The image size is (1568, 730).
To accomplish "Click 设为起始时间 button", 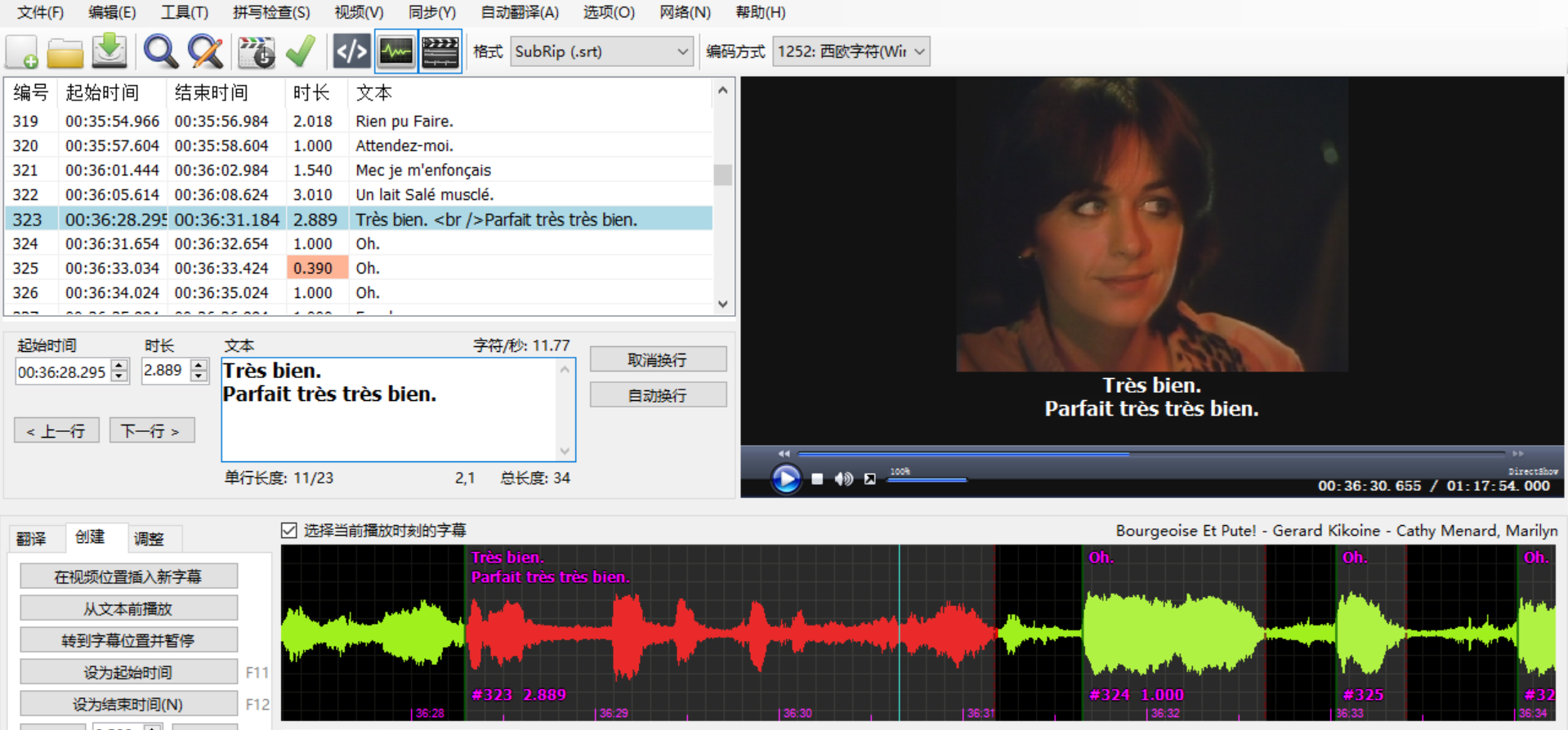I will point(128,672).
